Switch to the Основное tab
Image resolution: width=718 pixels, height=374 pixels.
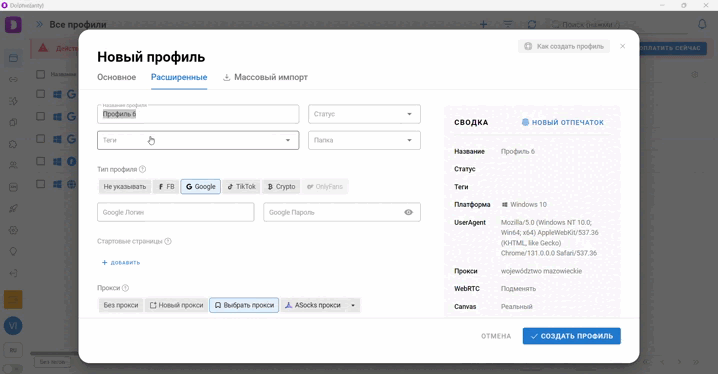pyautogui.click(x=116, y=77)
